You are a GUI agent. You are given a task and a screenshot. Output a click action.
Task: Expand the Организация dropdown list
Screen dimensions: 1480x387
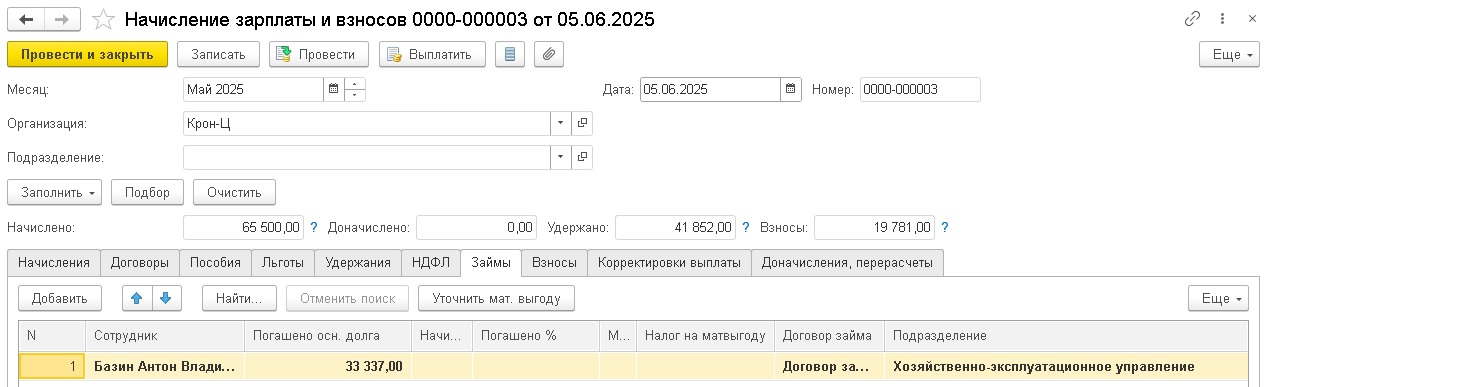[x=561, y=123]
